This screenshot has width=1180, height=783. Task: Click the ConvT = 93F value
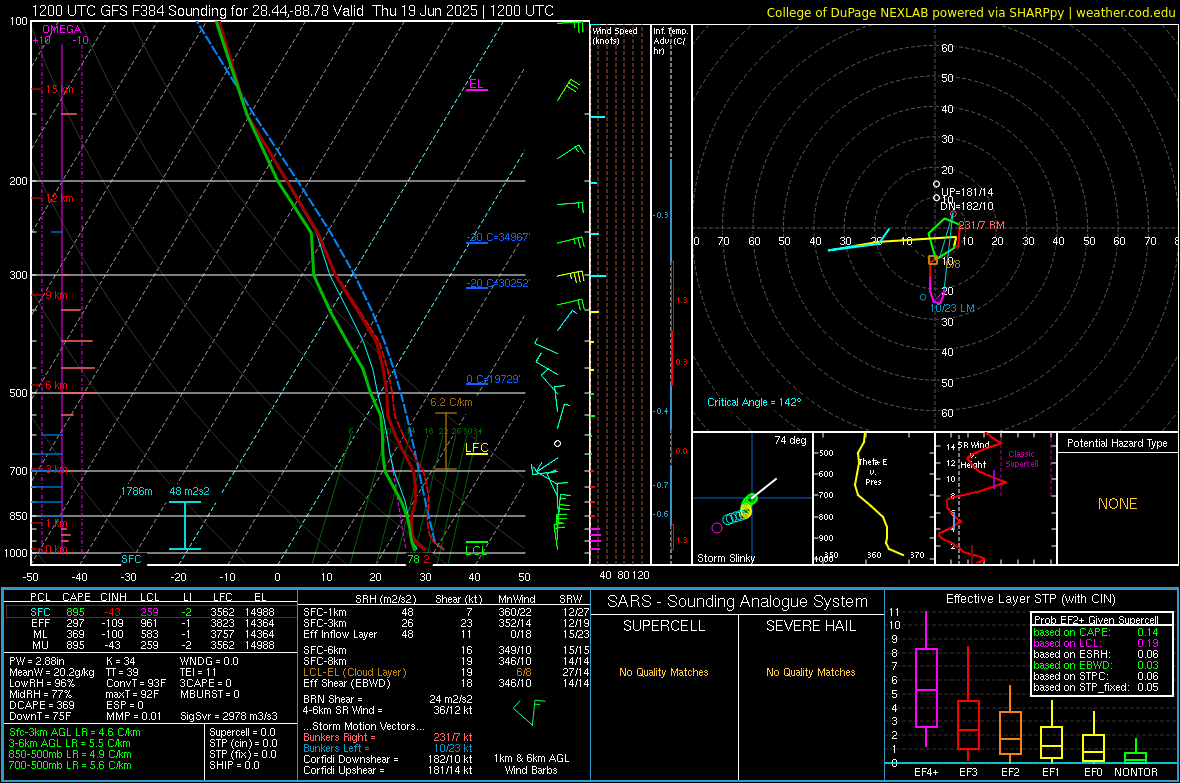(x=136, y=684)
